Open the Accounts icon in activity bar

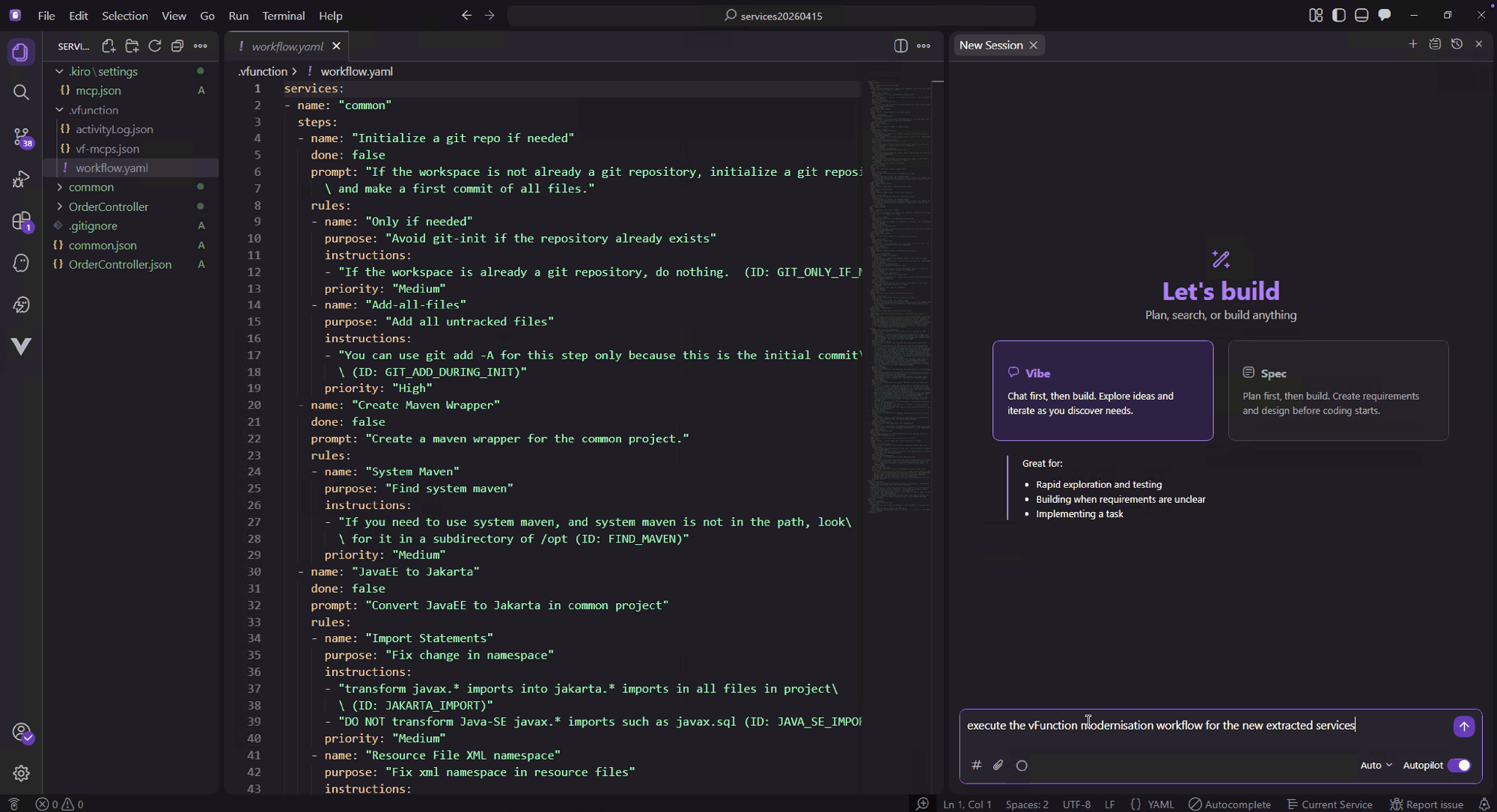click(x=21, y=732)
